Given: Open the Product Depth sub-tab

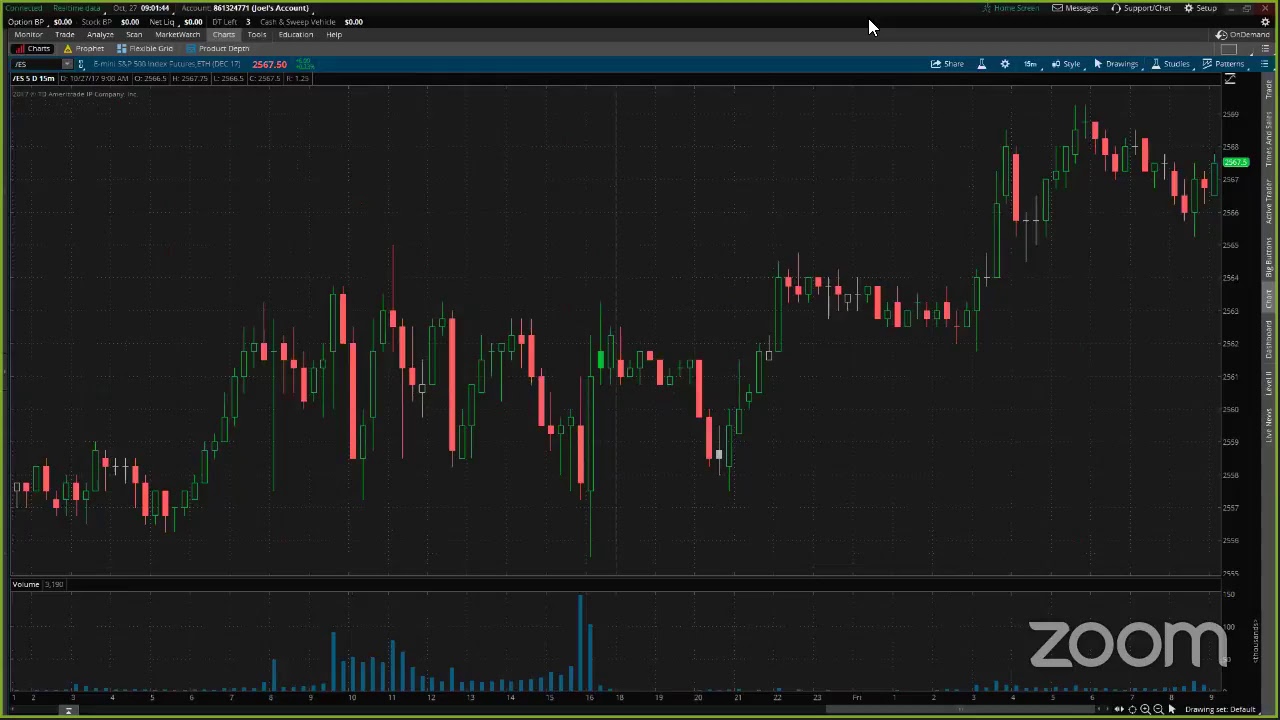Looking at the screenshot, I should (x=218, y=48).
